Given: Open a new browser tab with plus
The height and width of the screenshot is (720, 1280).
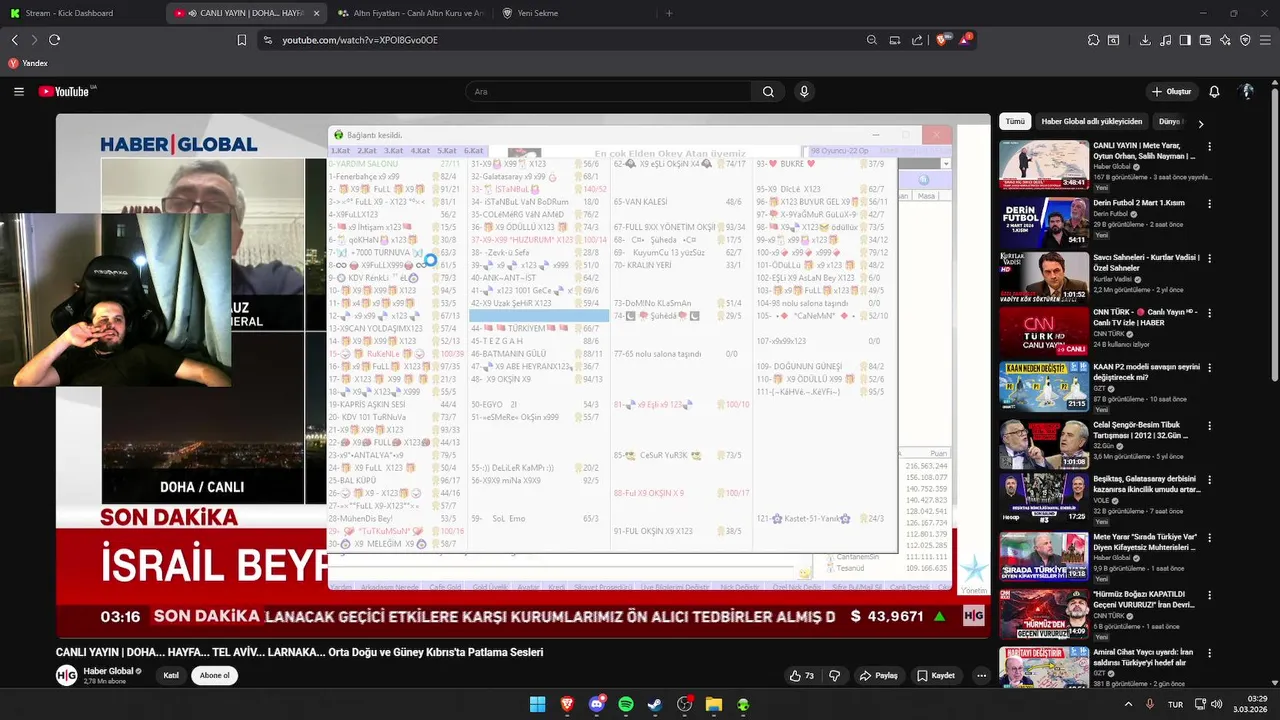Looking at the screenshot, I should click(x=669, y=13).
